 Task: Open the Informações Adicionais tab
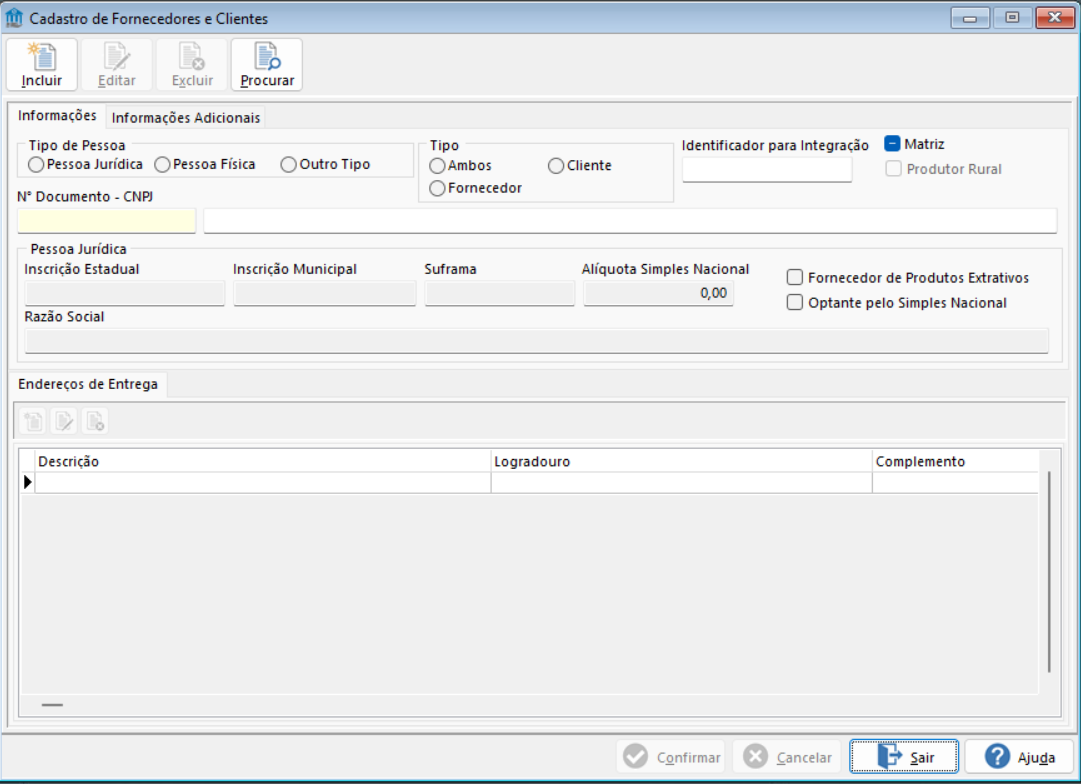(x=186, y=118)
